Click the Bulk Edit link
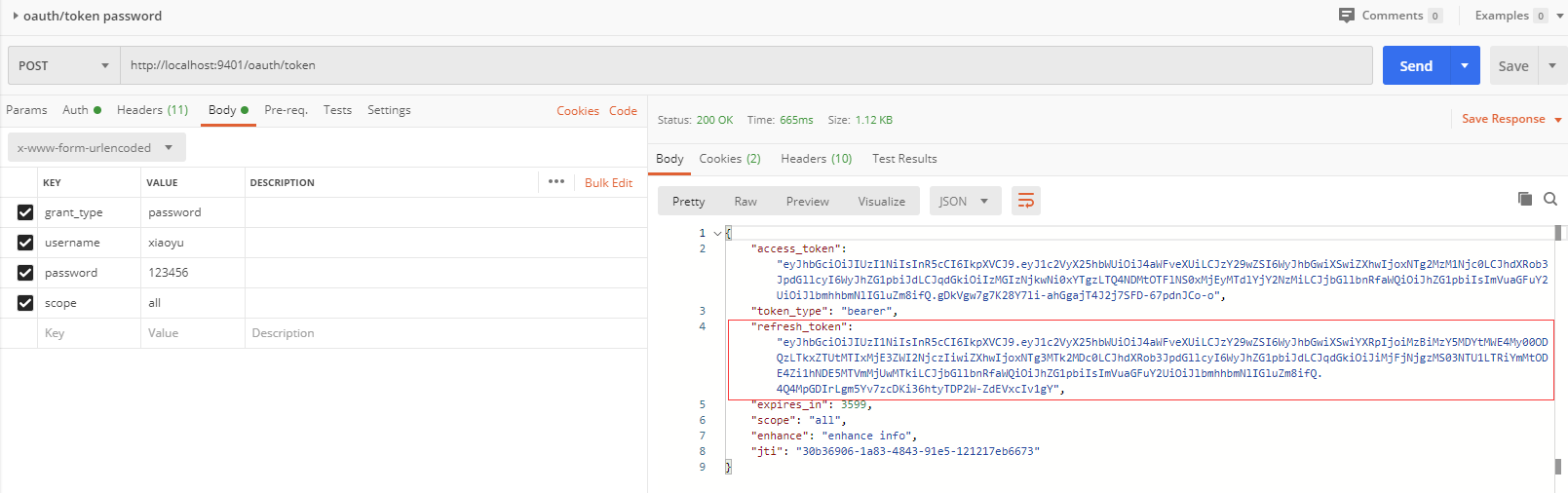1568x493 pixels. (x=608, y=182)
